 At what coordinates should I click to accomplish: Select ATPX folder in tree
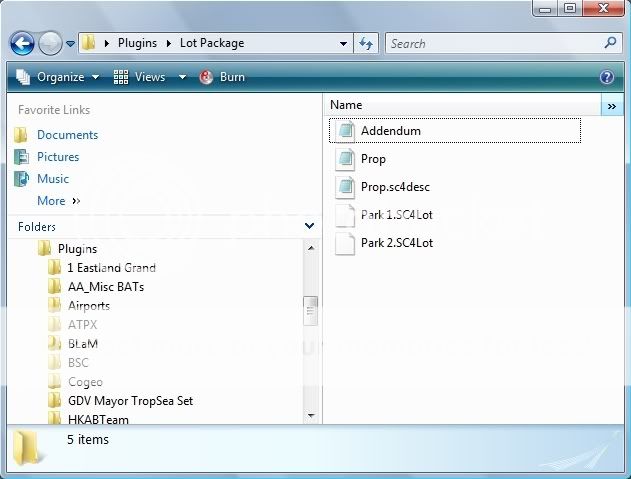(x=82, y=325)
